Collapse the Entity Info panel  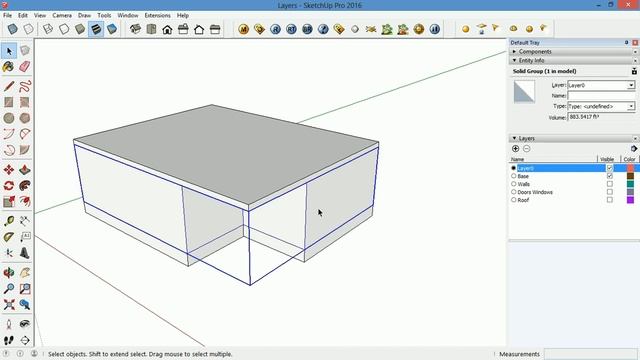tap(514, 60)
